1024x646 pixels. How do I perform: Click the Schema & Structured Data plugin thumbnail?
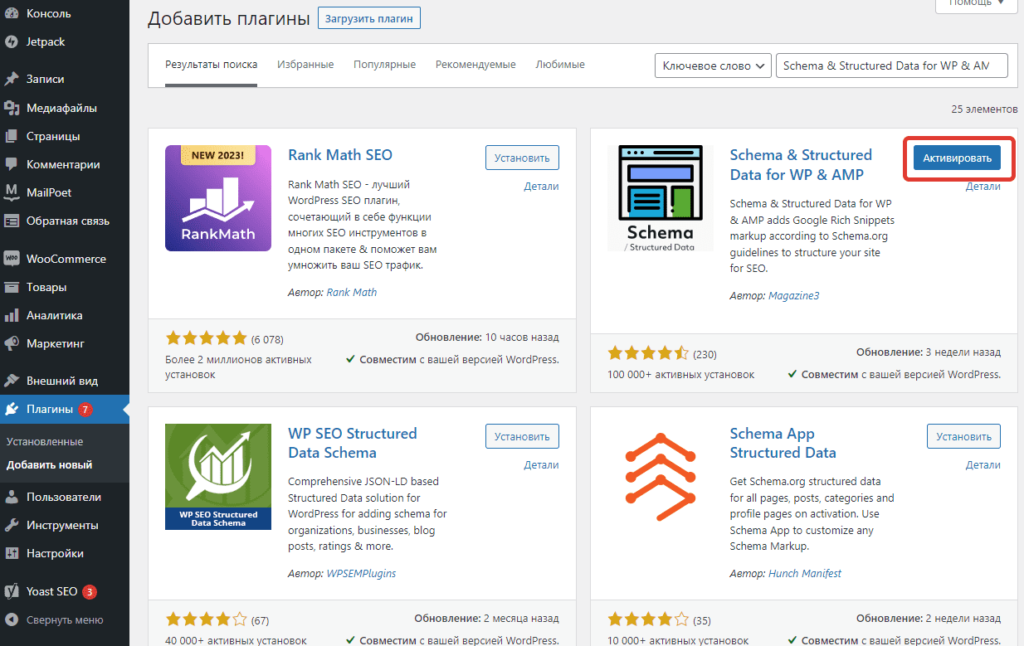[660, 198]
